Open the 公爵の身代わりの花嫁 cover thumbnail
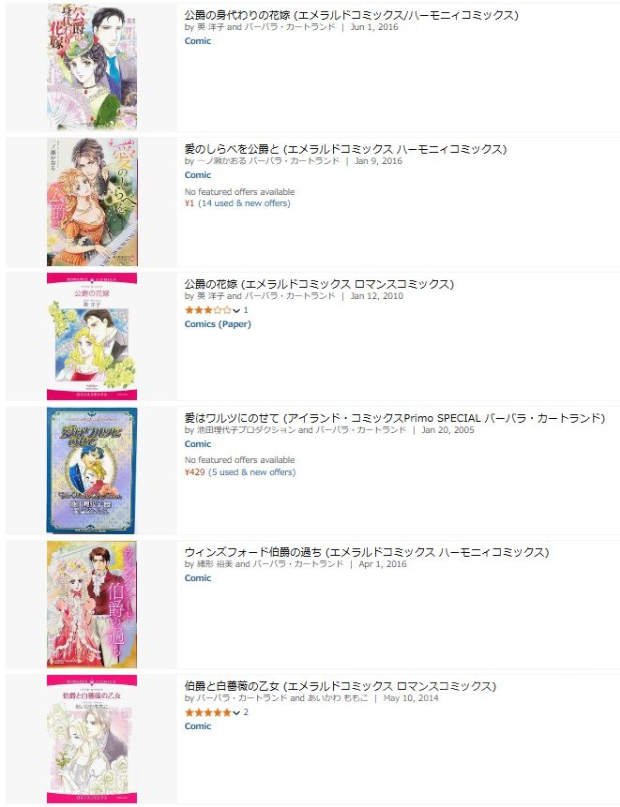This screenshot has width=620, height=807. pos(92,66)
